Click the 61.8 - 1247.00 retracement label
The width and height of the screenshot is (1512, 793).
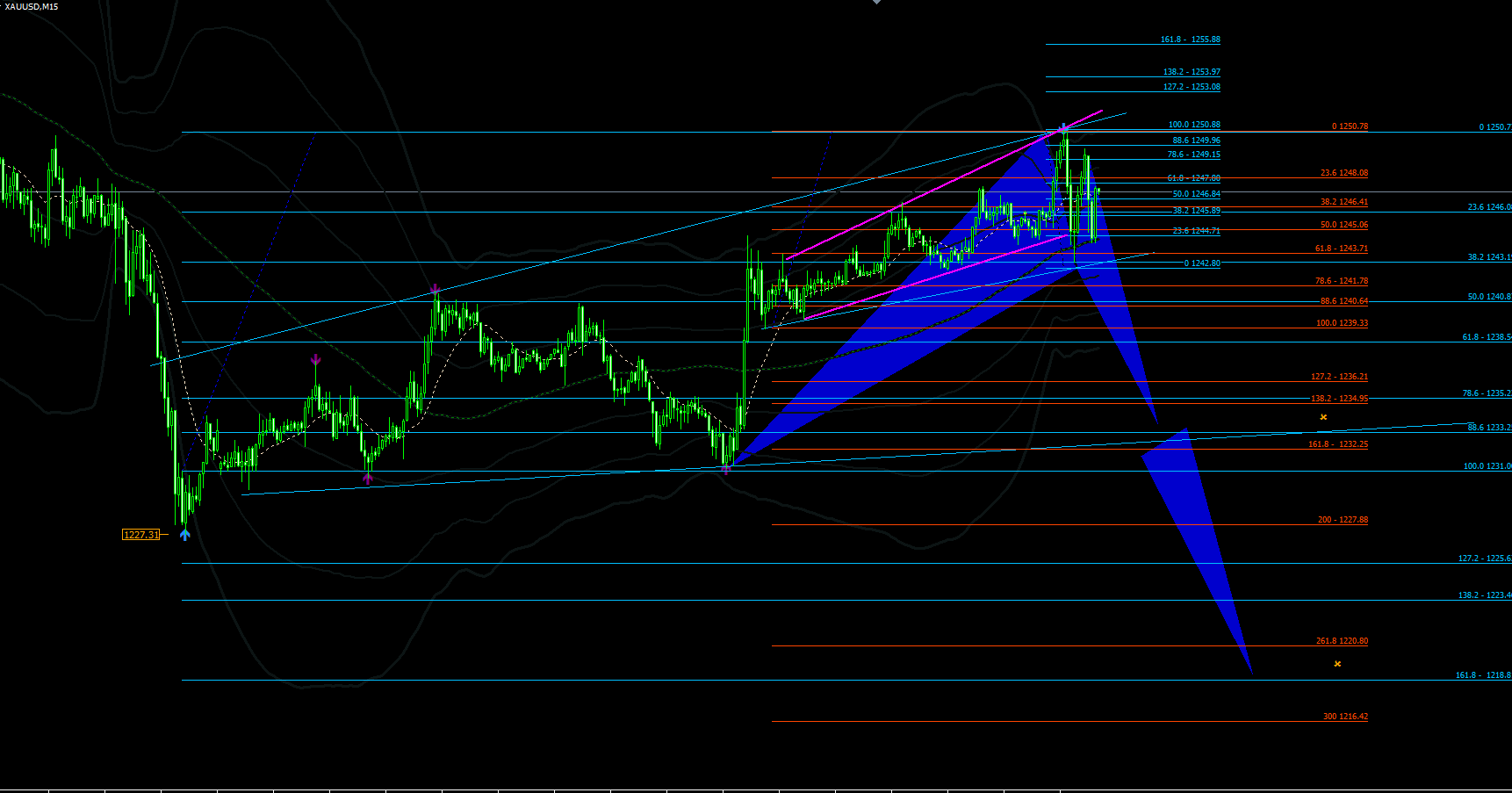point(1193,178)
